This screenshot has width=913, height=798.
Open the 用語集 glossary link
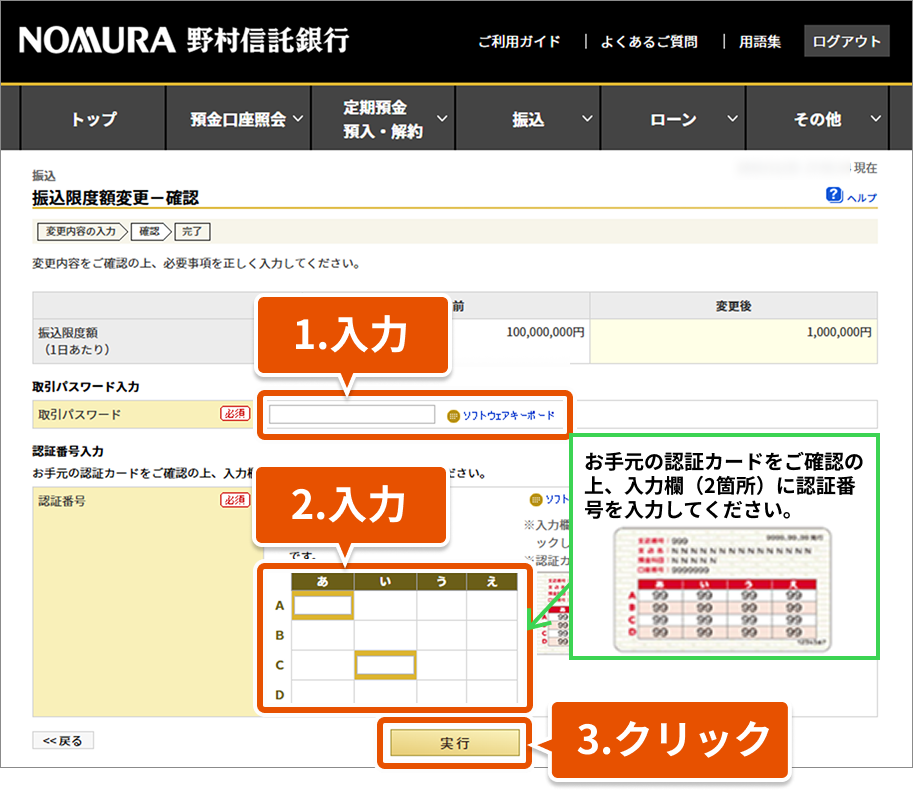click(760, 42)
